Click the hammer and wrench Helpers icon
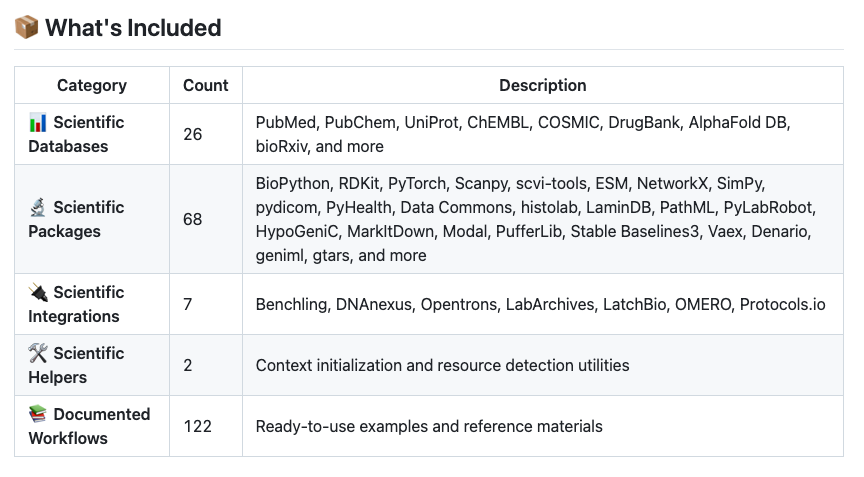Viewport: 864px width, 477px height. coord(38,354)
